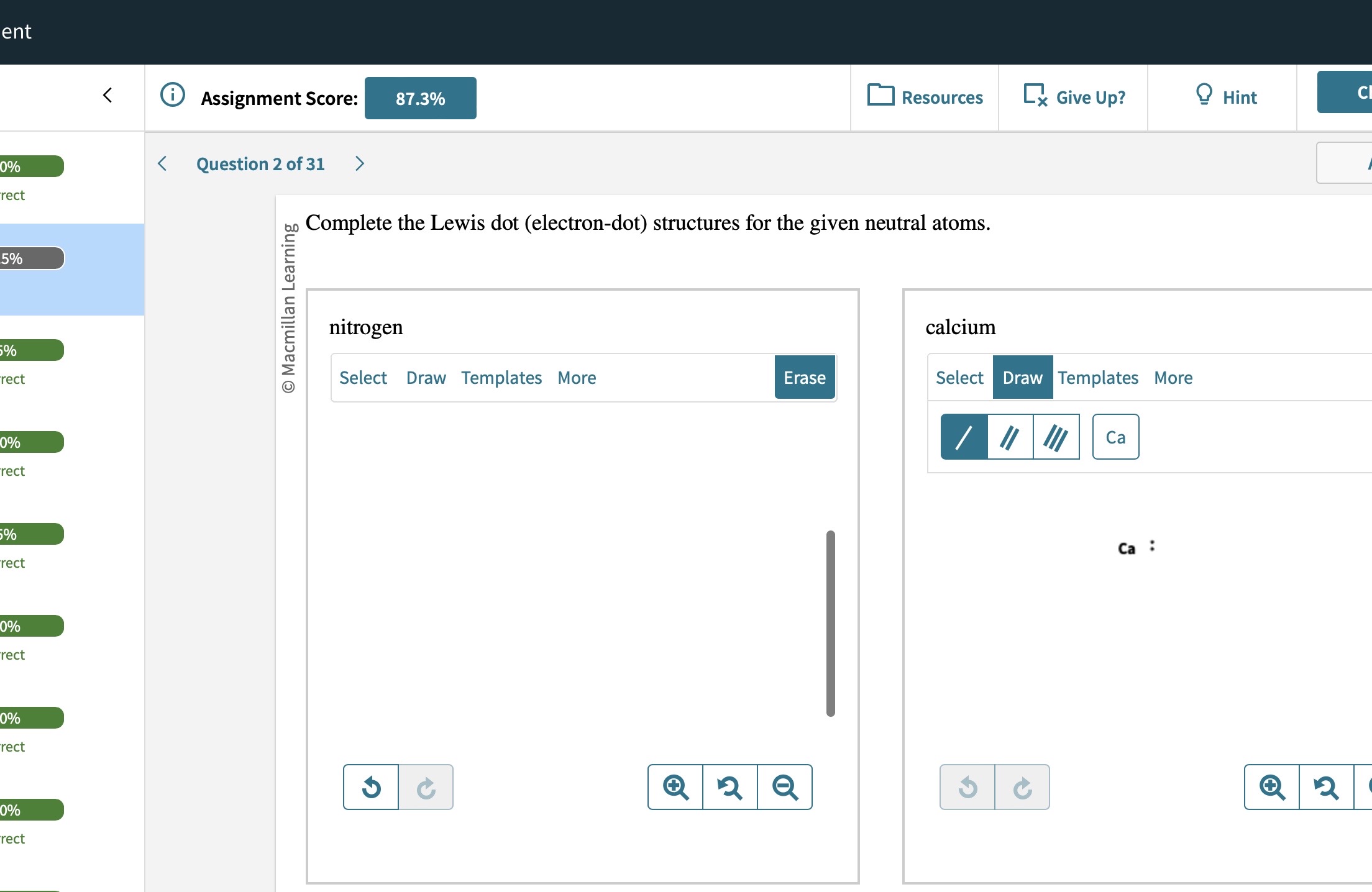Reset zoom on the nitrogen canvas

[x=730, y=787]
